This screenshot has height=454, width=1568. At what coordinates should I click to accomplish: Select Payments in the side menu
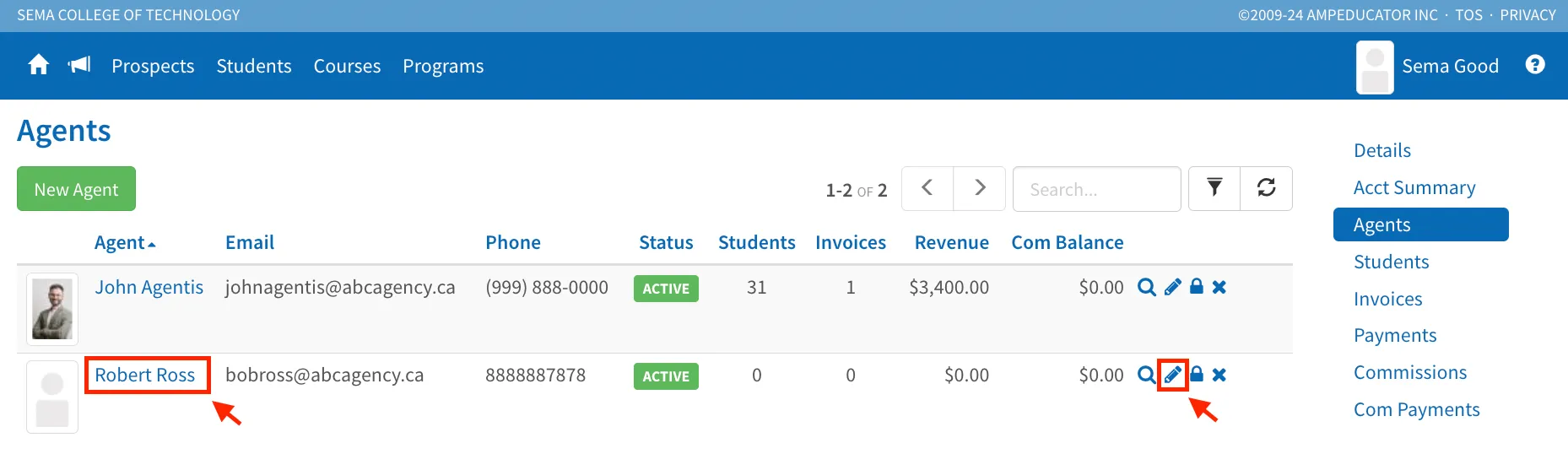coord(1395,335)
